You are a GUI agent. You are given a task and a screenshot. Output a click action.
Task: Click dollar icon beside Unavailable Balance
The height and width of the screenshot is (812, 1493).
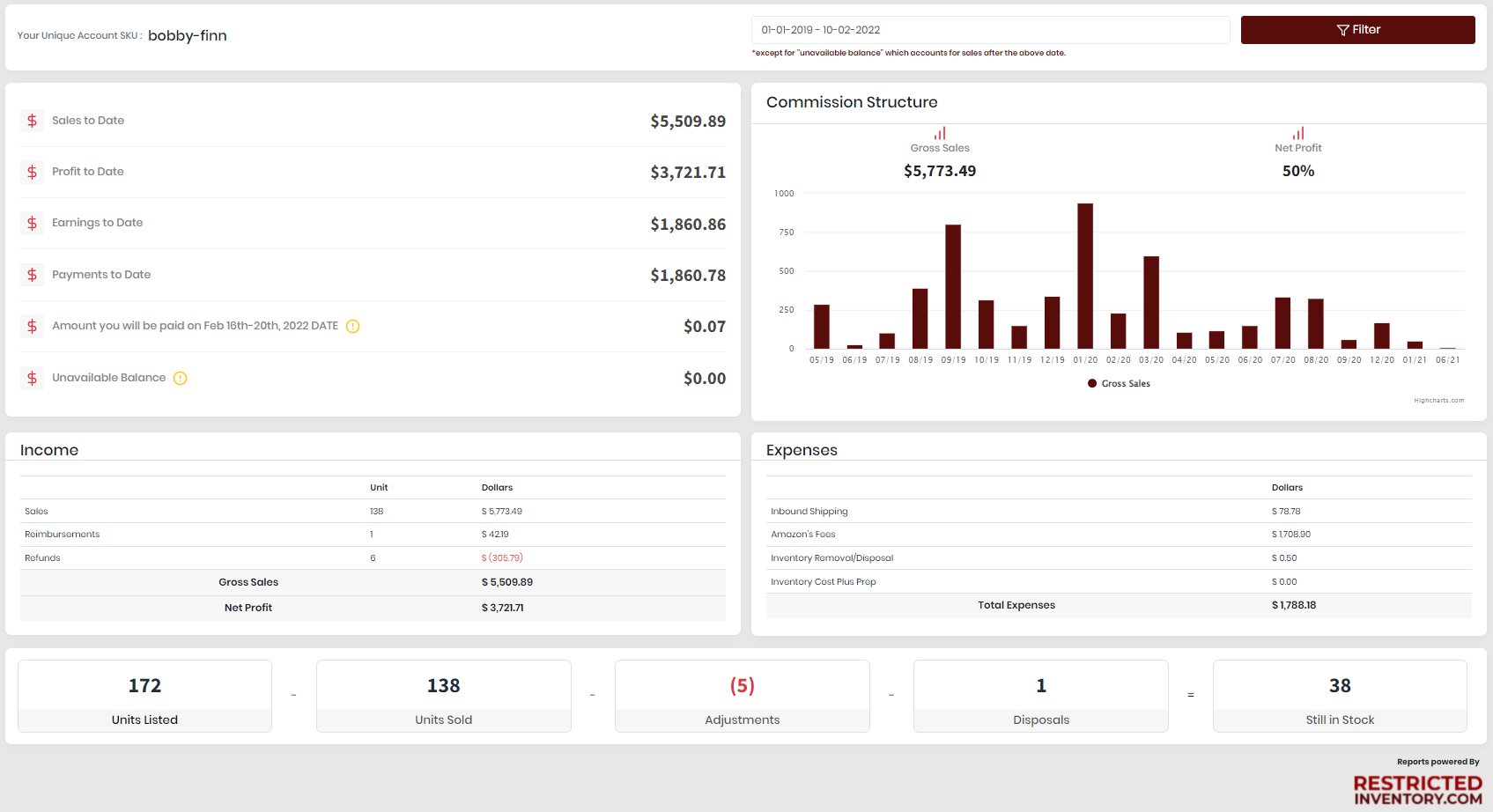tap(32, 378)
